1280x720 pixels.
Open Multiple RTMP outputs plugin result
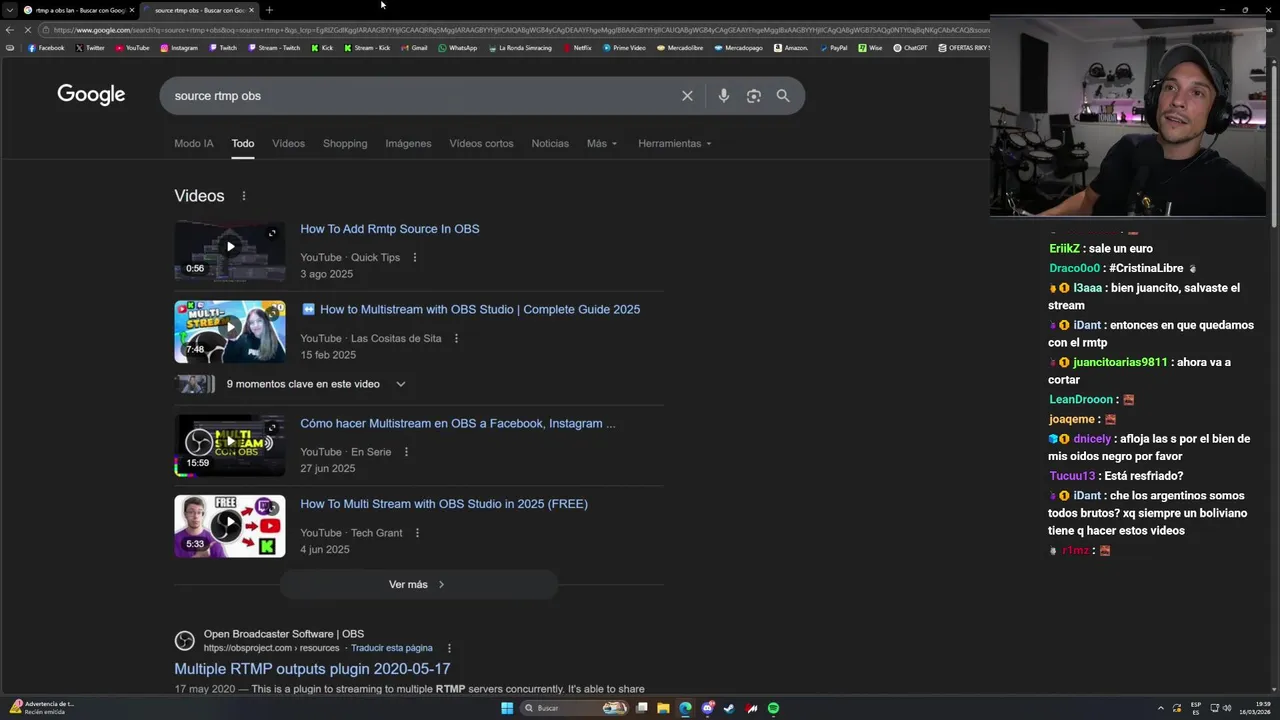(x=312, y=669)
